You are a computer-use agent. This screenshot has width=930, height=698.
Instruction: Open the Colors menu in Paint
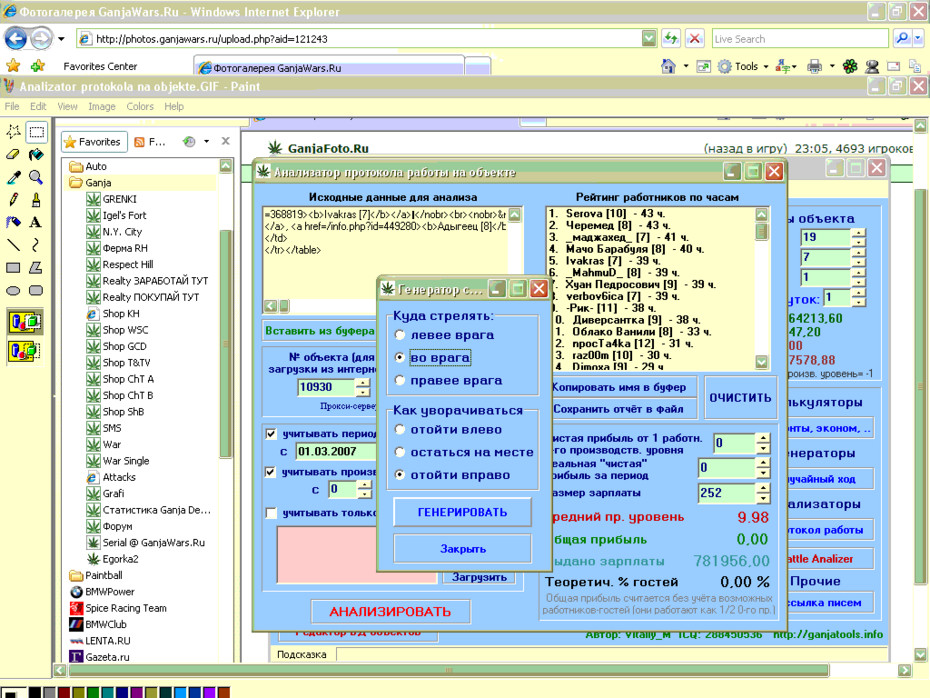pyautogui.click(x=140, y=107)
